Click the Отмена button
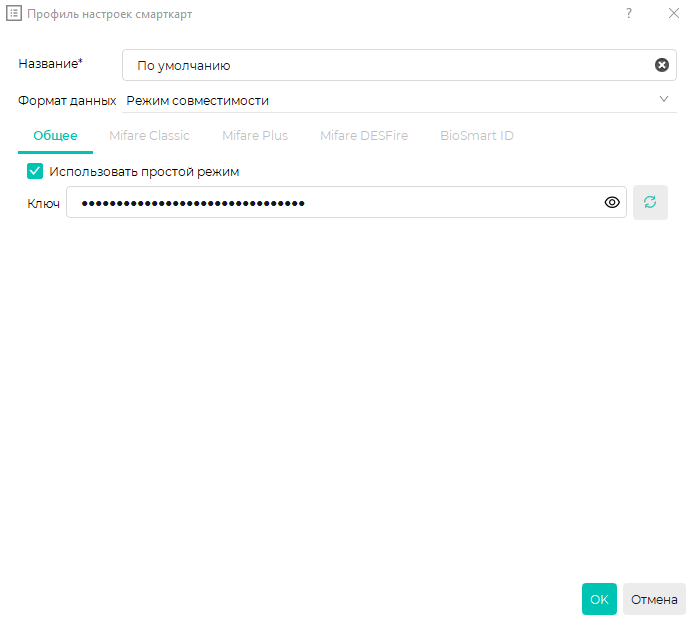This screenshot has height=626, width=695. tap(654, 599)
